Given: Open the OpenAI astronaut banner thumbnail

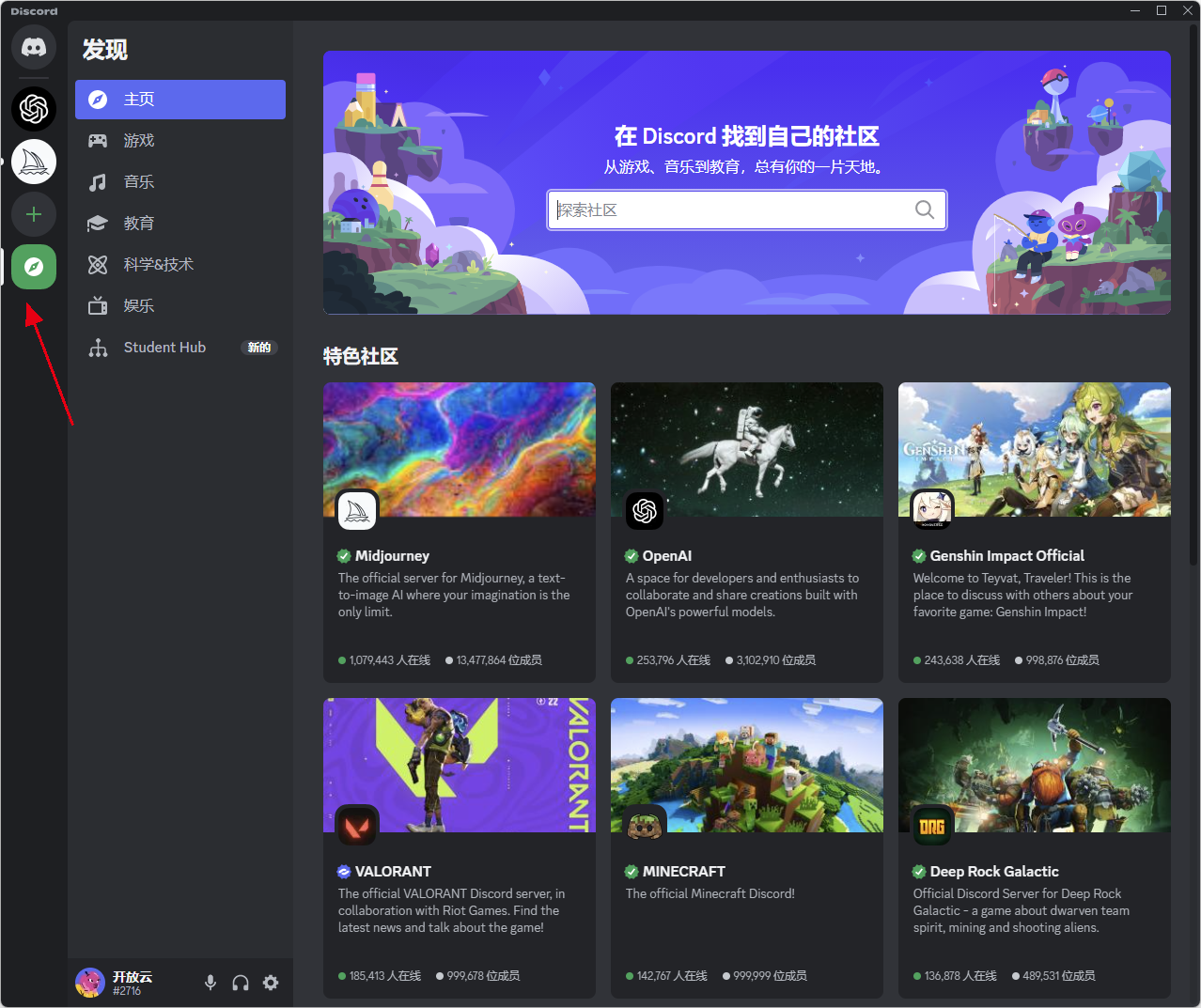Looking at the screenshot, I should 747,449.
